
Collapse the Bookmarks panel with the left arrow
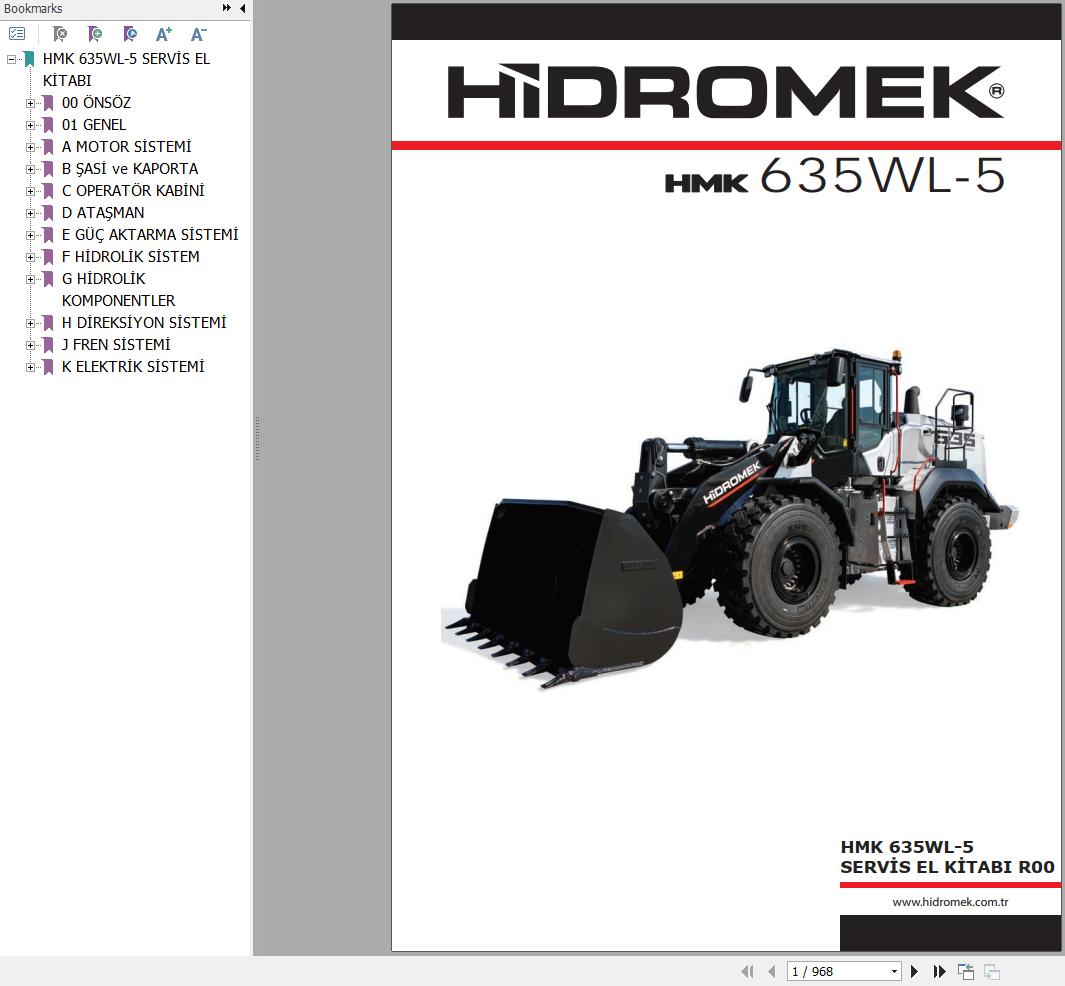(242, 8)
